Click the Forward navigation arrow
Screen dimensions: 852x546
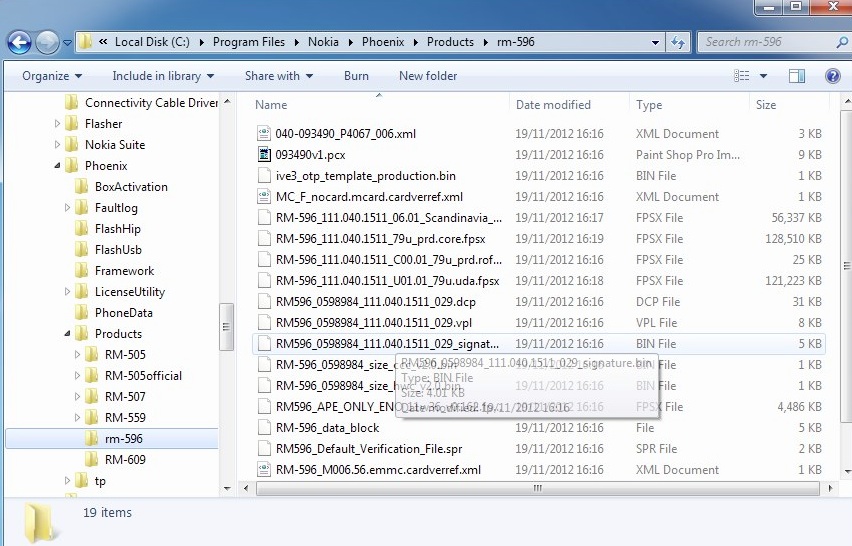point(47,42)
